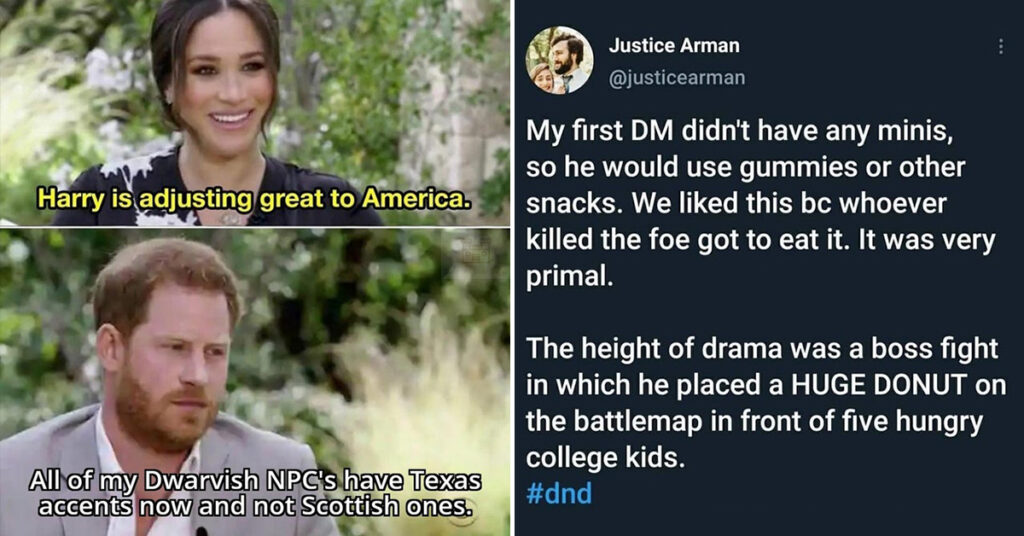Open the #dnd hashtag link
Screen dimensions: 1024x536
[559, 493]
